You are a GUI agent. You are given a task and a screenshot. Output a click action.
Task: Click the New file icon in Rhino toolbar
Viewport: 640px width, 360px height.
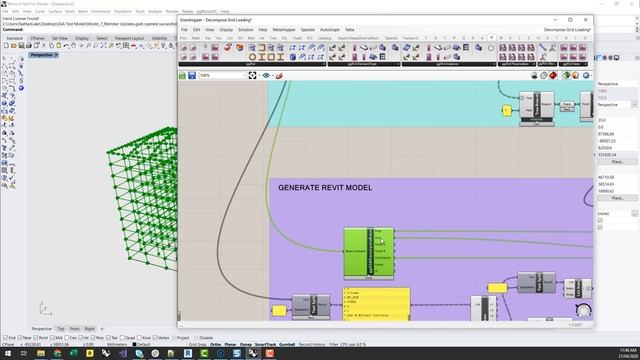click(6, 46)
